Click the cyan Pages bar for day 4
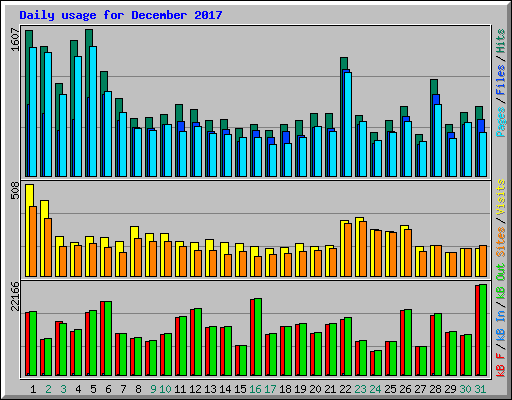 click(x=78, y=116)
